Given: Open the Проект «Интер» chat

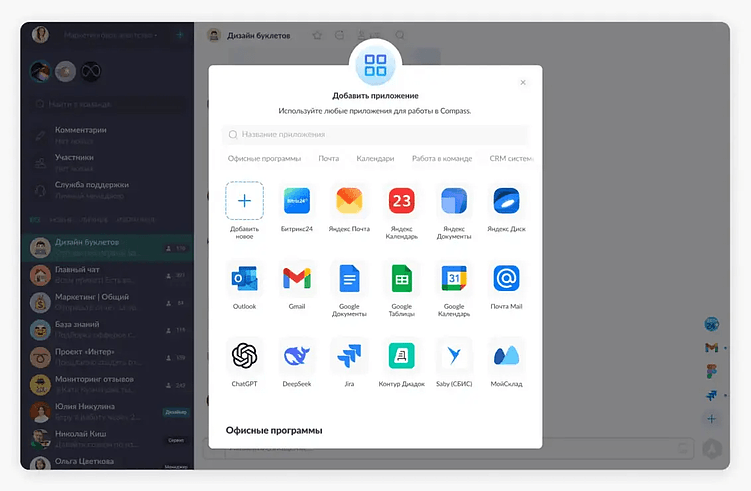Looking at the screenshot, I should point(108,357).
